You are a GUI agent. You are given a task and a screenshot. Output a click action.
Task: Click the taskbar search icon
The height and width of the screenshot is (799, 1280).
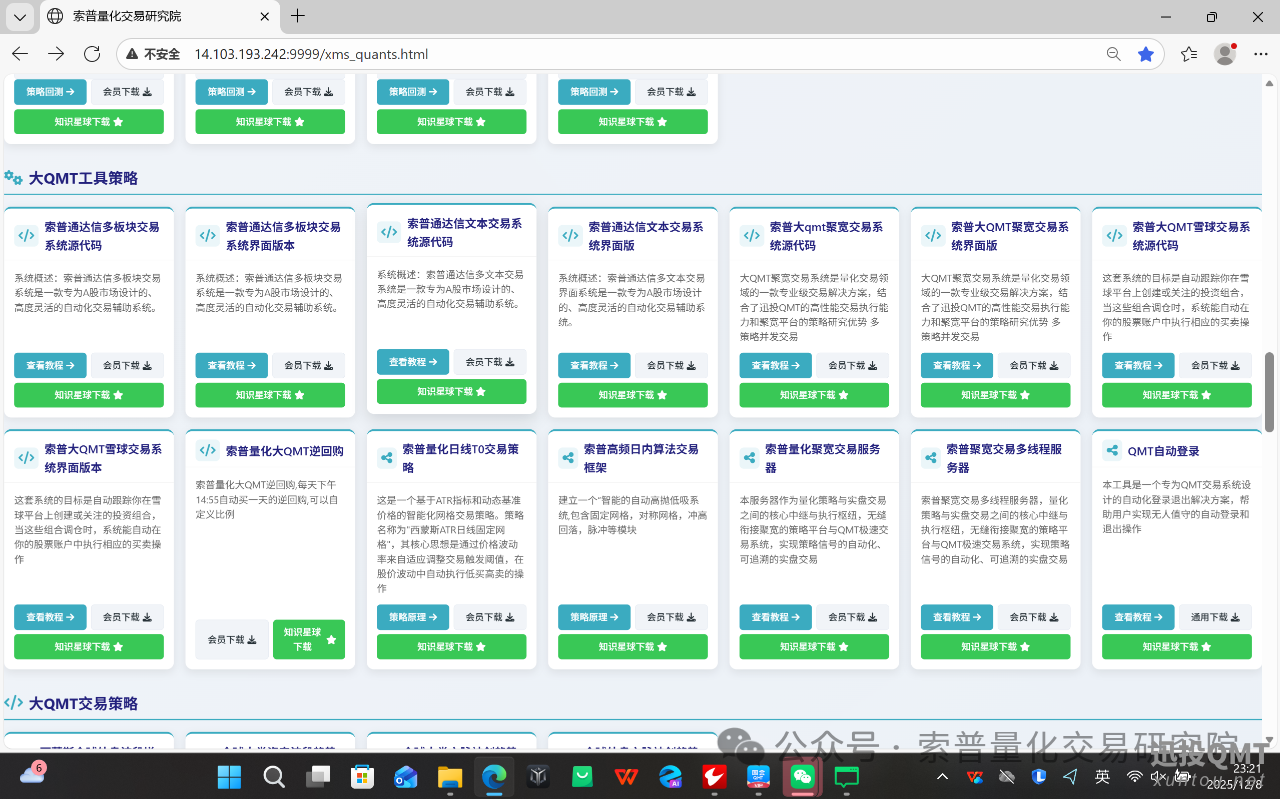point(273,777)
